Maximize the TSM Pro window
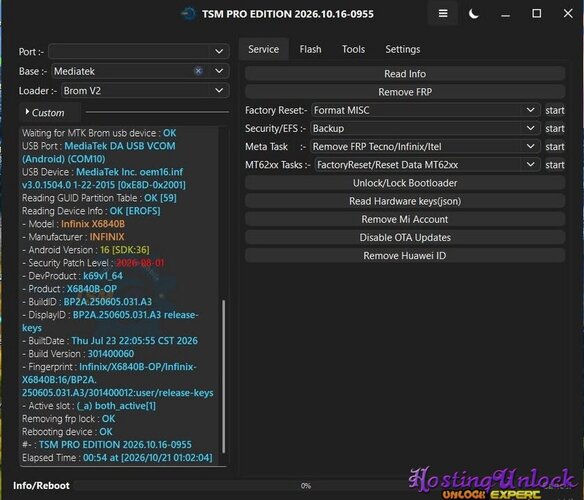Viewport: 584px width, 500px height. [x=537, y=14]
